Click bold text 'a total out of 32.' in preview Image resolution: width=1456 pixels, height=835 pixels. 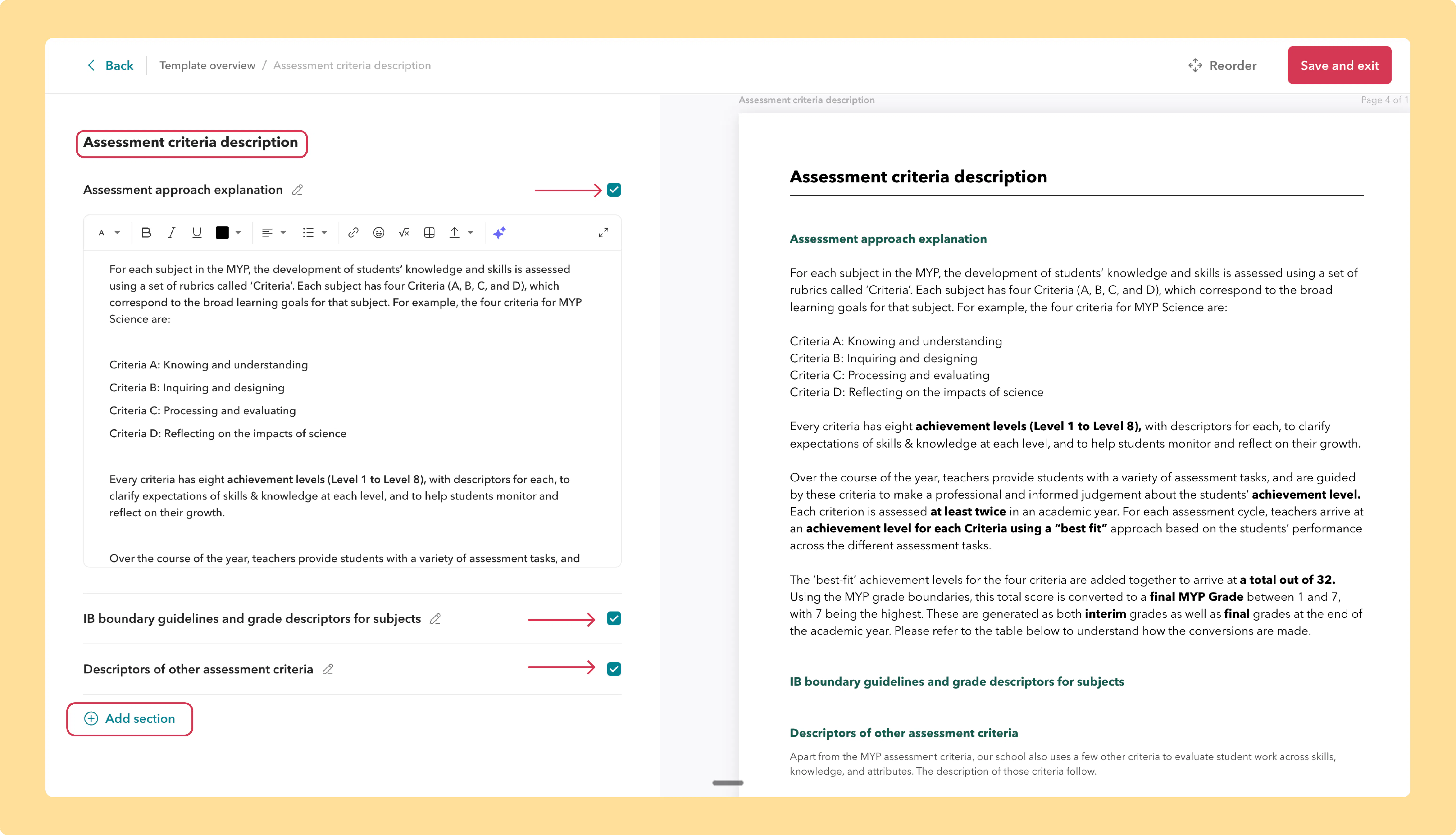tap(1288, 580)
